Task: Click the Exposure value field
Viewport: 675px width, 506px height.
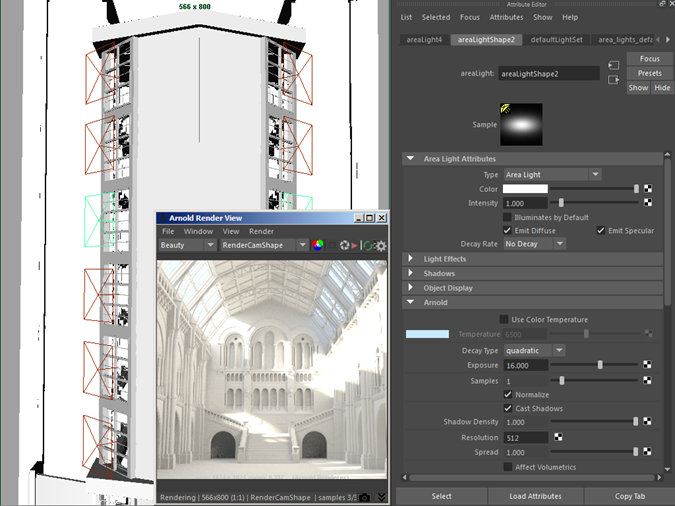Action: [526, 365]
